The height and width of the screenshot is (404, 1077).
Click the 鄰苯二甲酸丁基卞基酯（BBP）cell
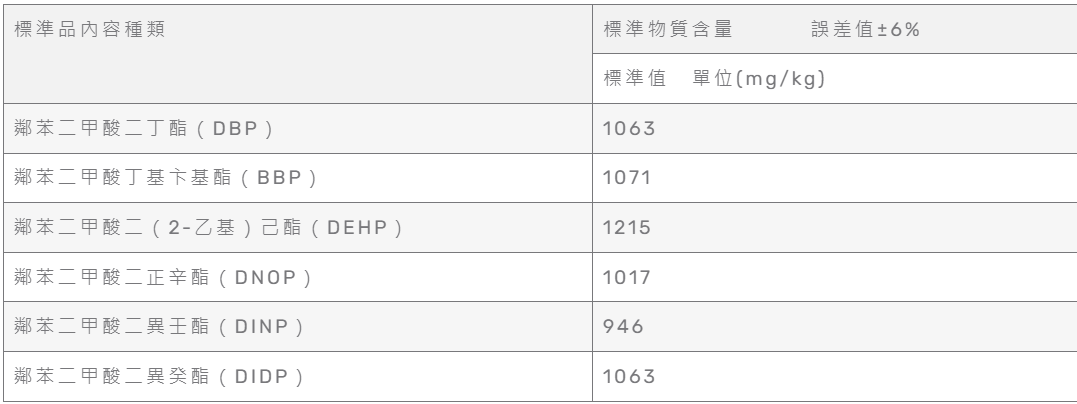(x=298, y=178)
